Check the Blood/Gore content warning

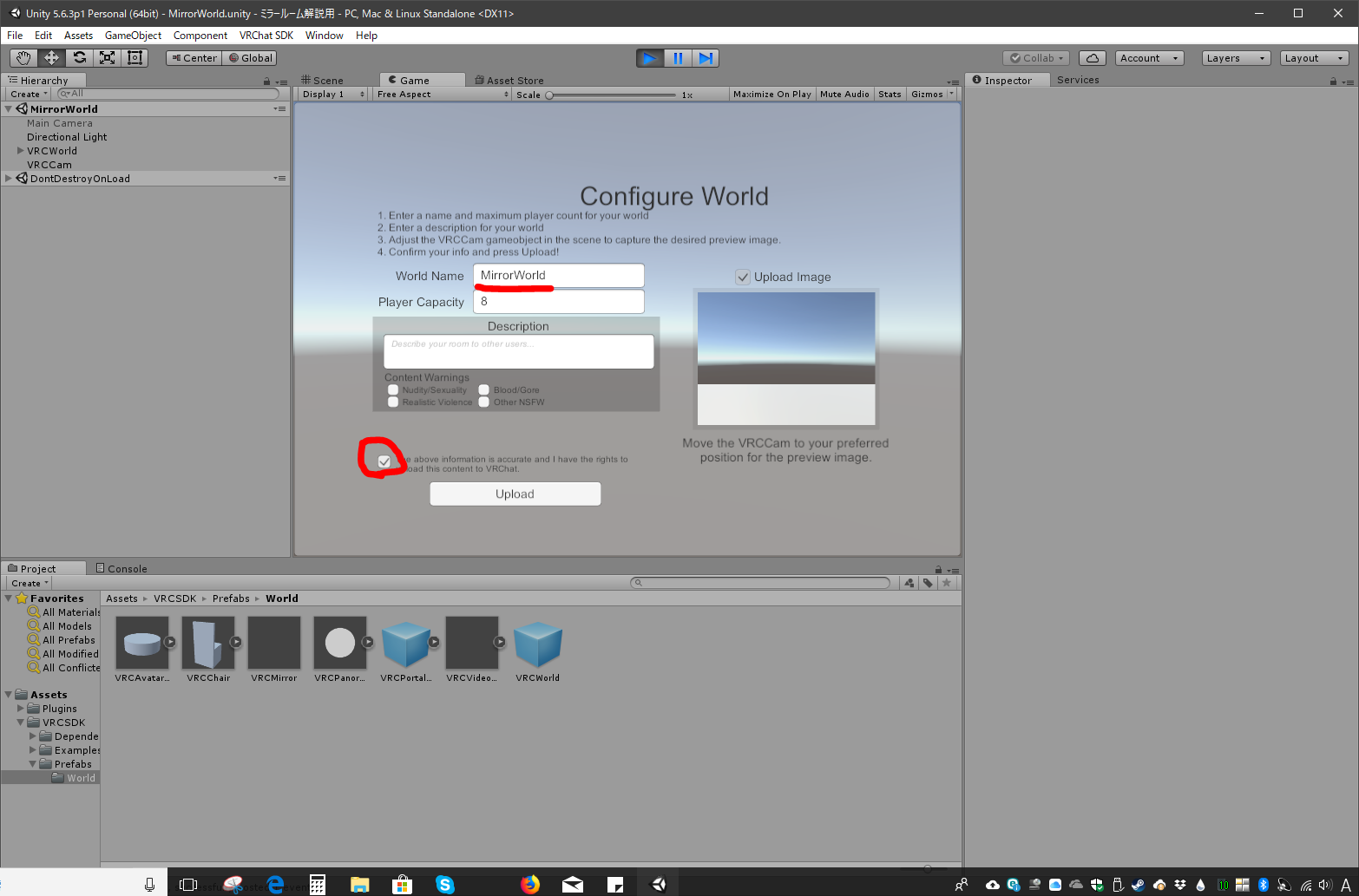[x=484, y=390]
